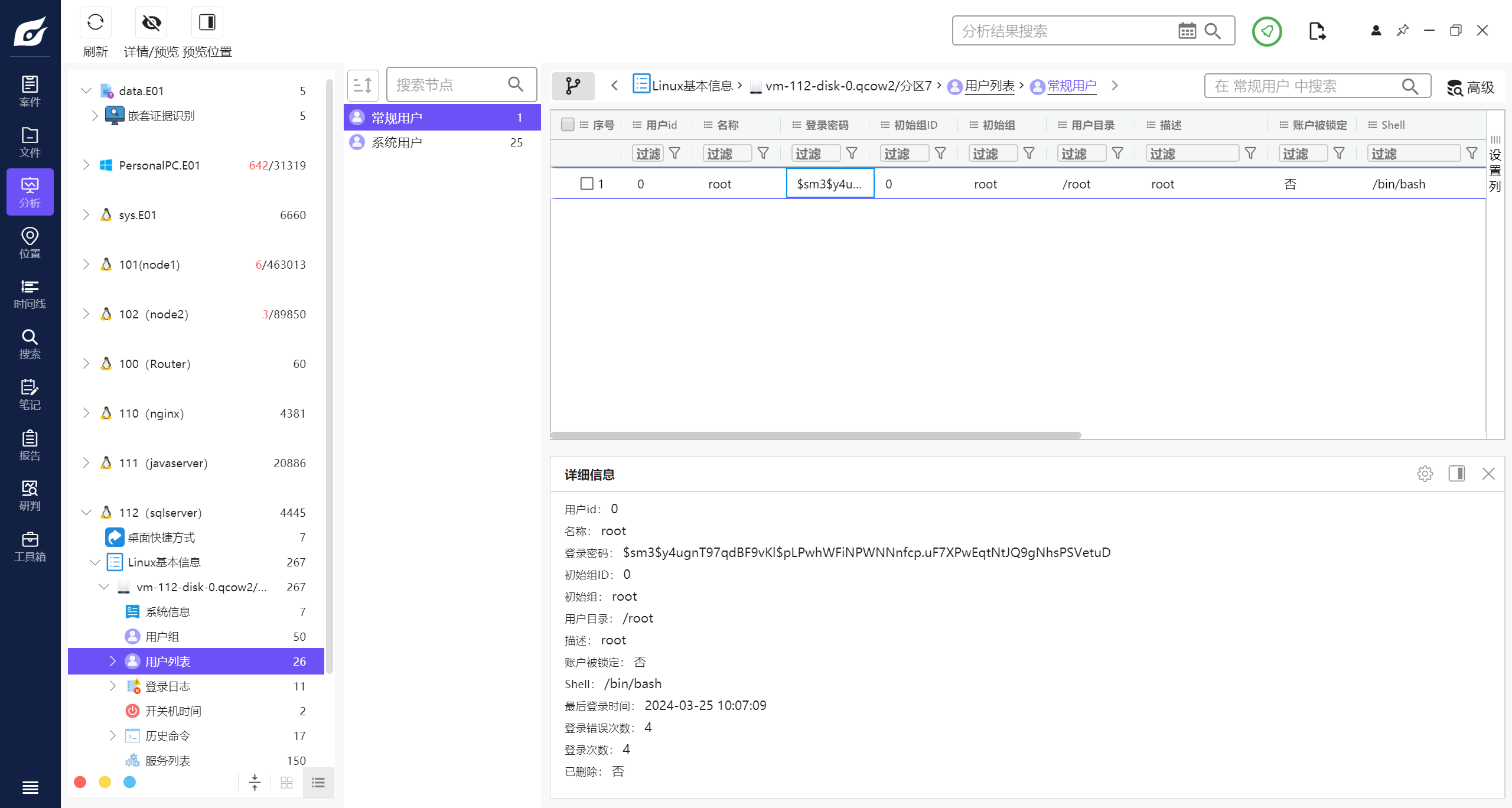Open the Timeline (时间线) sidebar section
The width and height of the screenshot is (1512, 808).
(x=30, y=294)
